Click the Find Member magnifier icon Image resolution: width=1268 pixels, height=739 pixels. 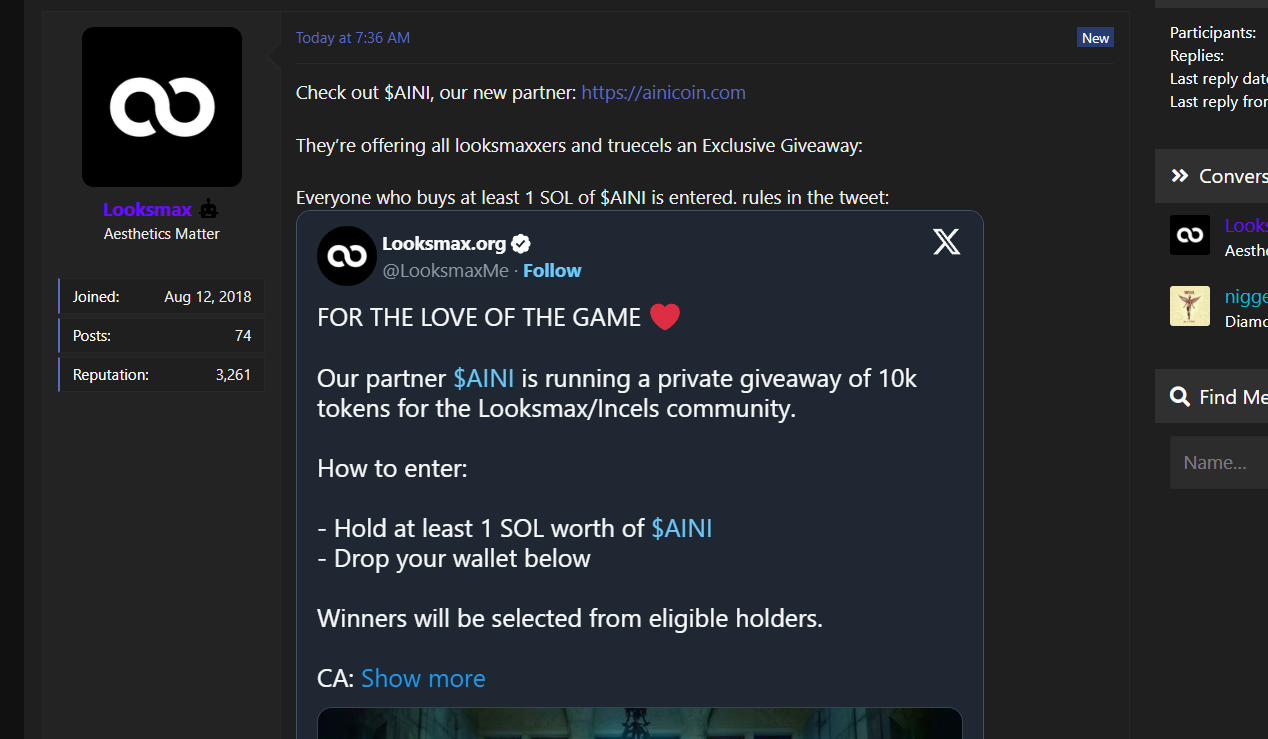point(1179,397)
